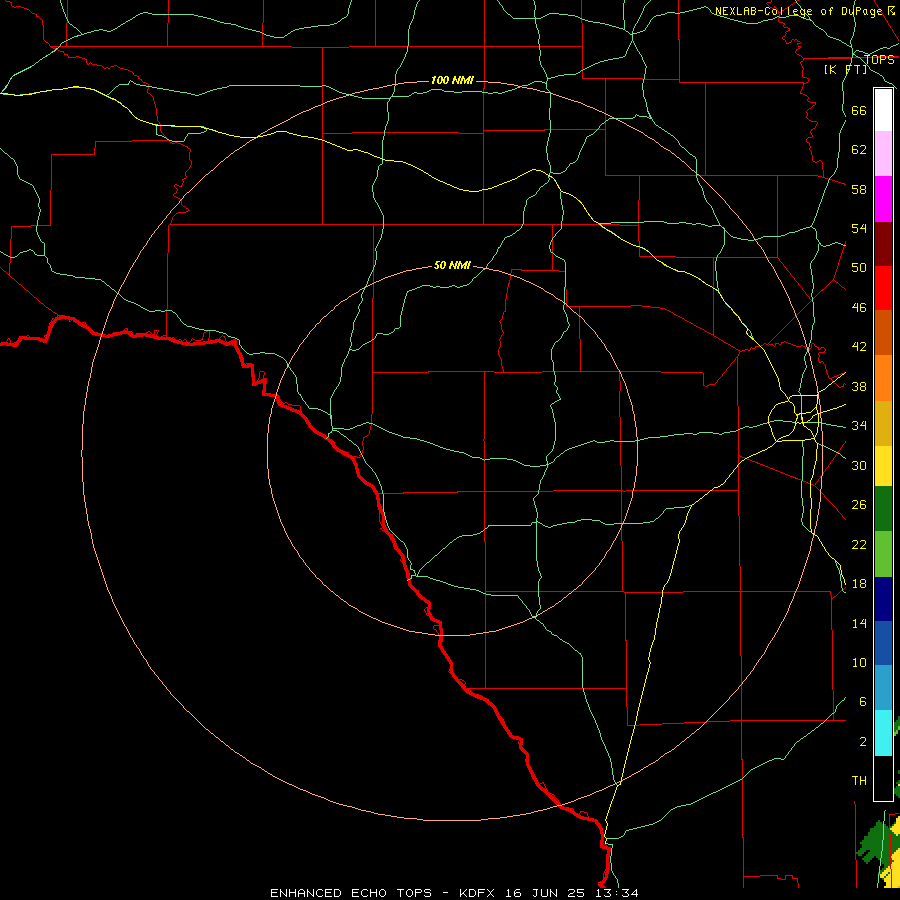Click the '50' legend value

click(859, 267)
